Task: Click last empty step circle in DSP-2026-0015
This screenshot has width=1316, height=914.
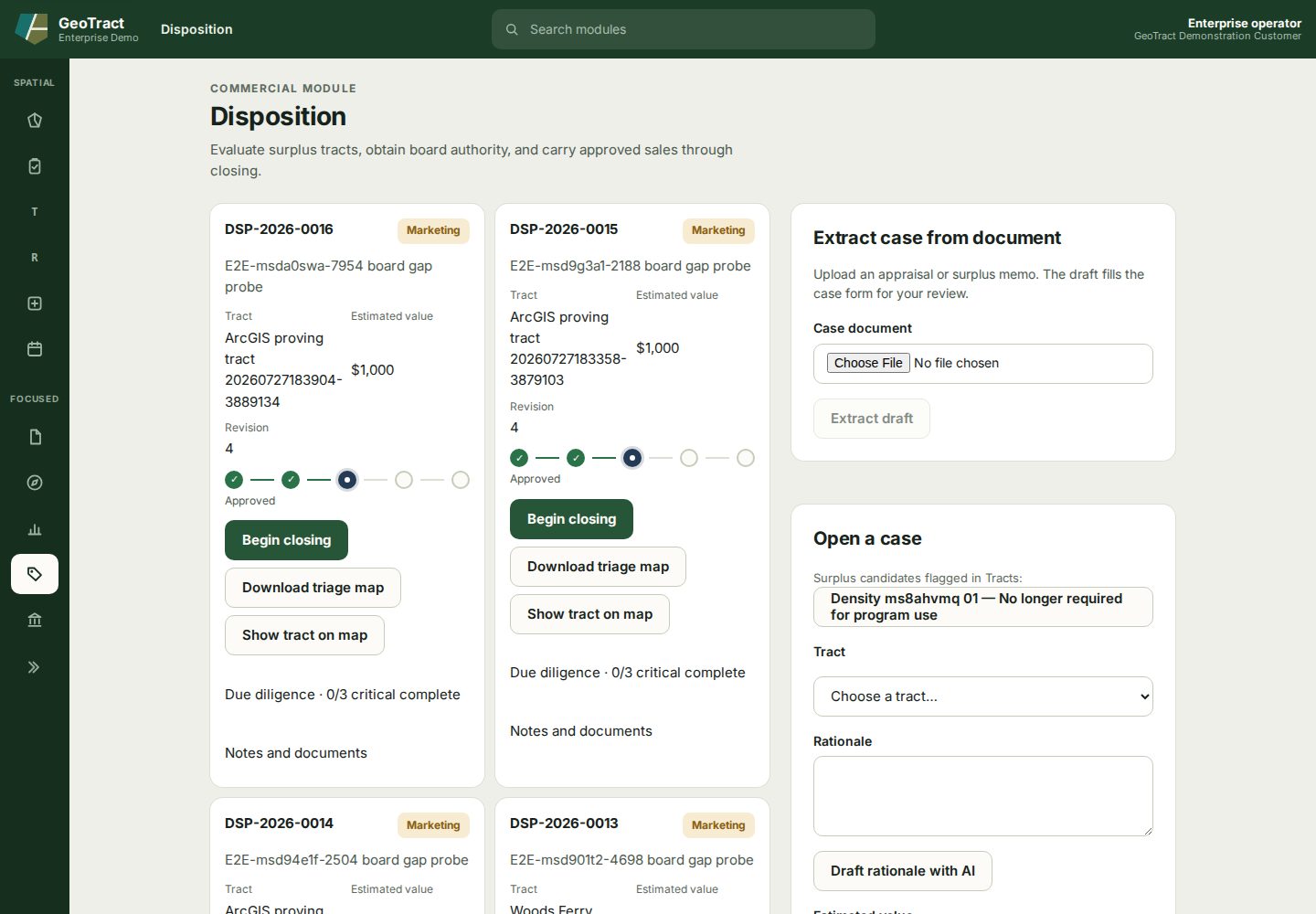Action: click(746, 458)
